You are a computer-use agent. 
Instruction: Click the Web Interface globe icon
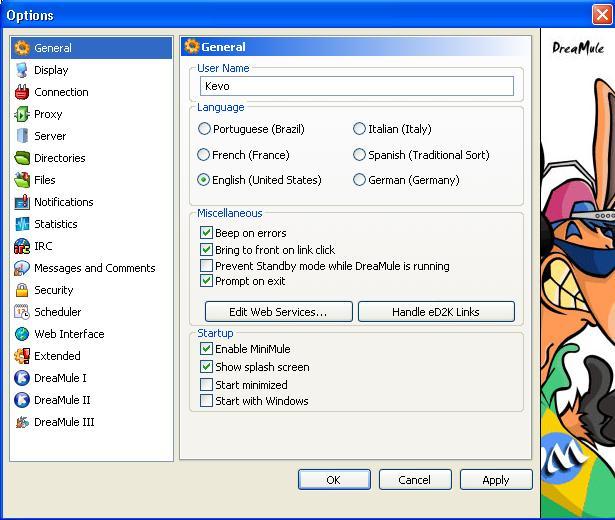click(22, 334)
